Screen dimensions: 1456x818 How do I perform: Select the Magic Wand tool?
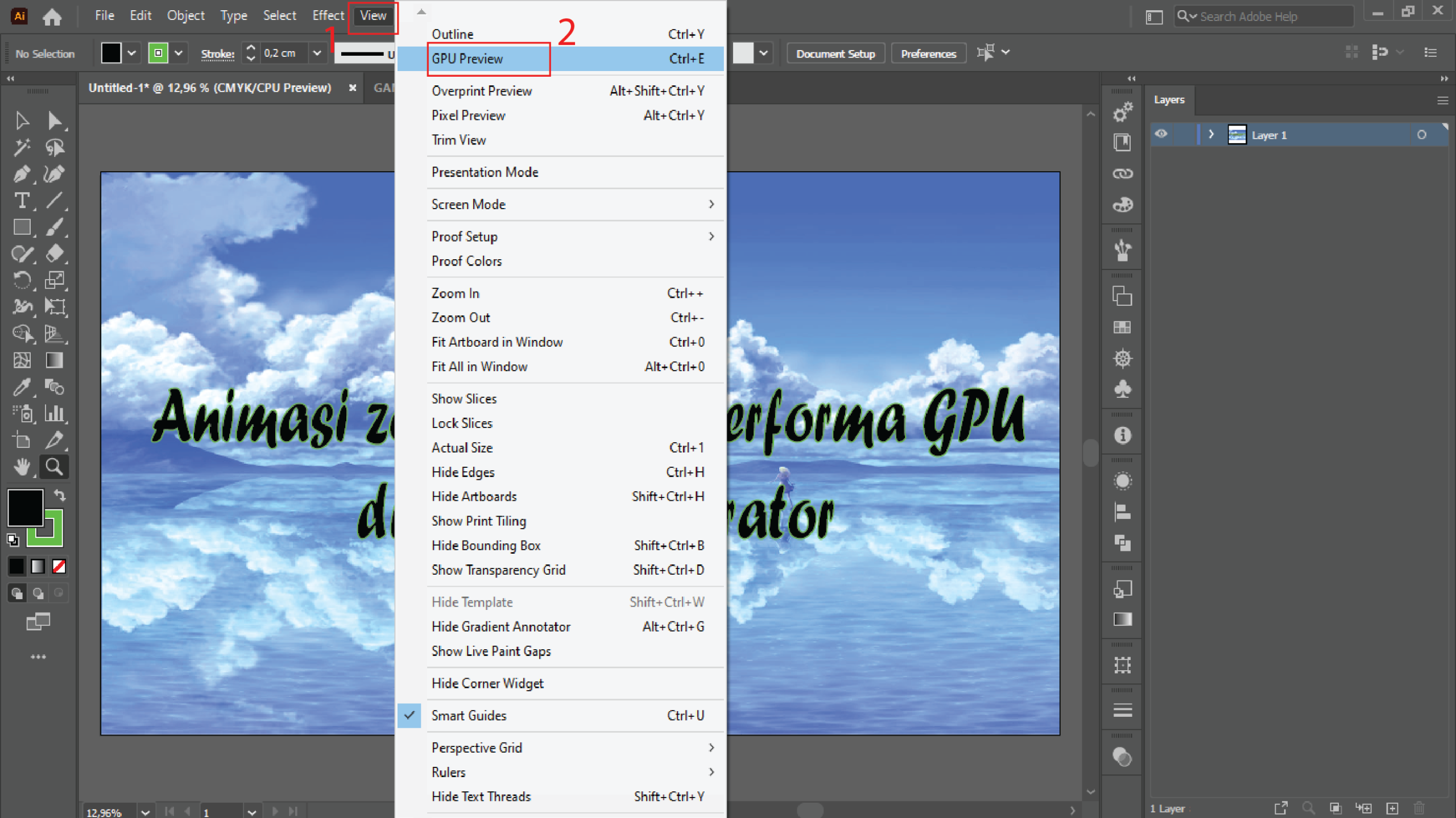click(22, 147)
